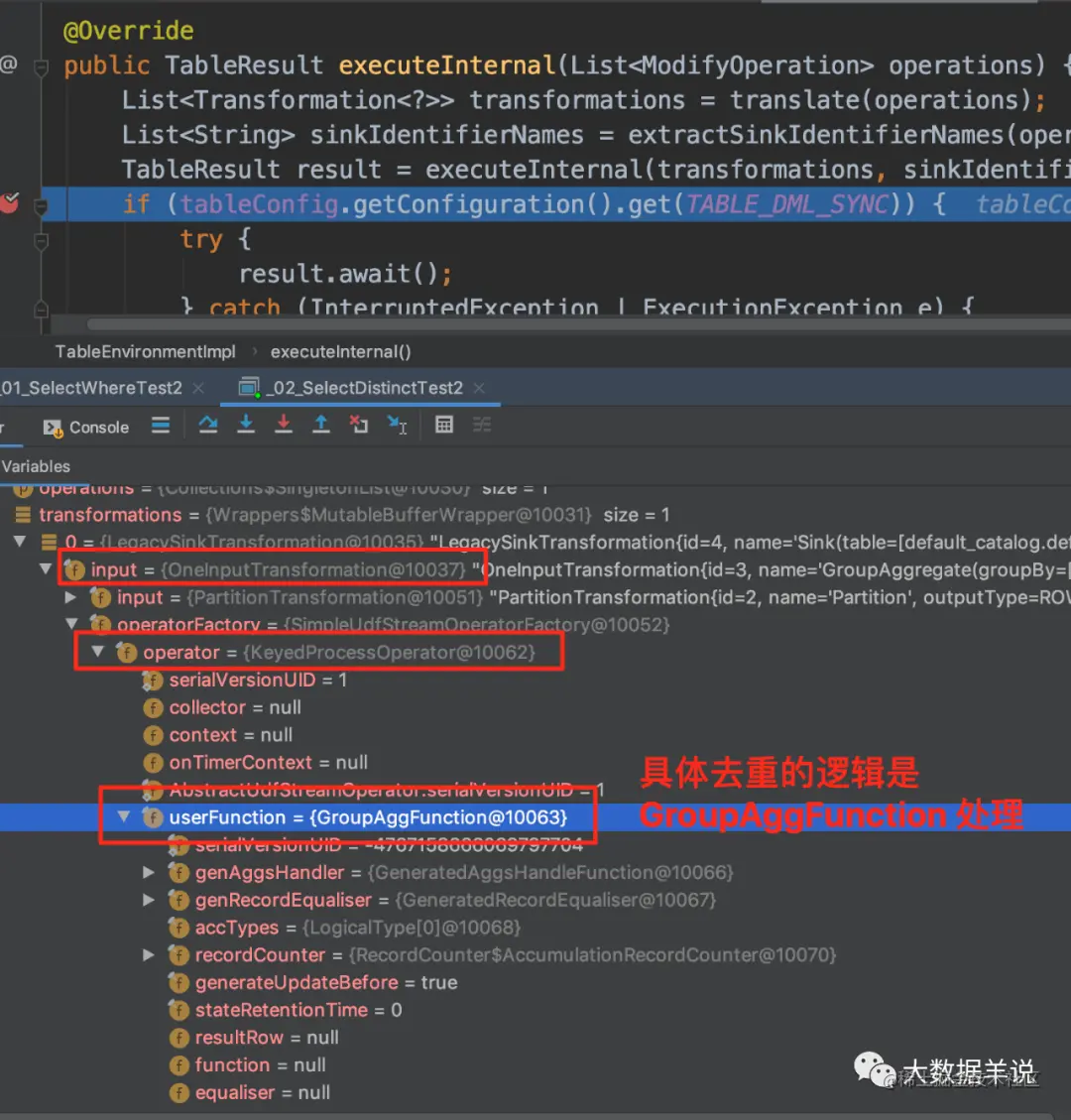
Task: Select the generateUpdateBefore = true row
Action: (535, 982)
